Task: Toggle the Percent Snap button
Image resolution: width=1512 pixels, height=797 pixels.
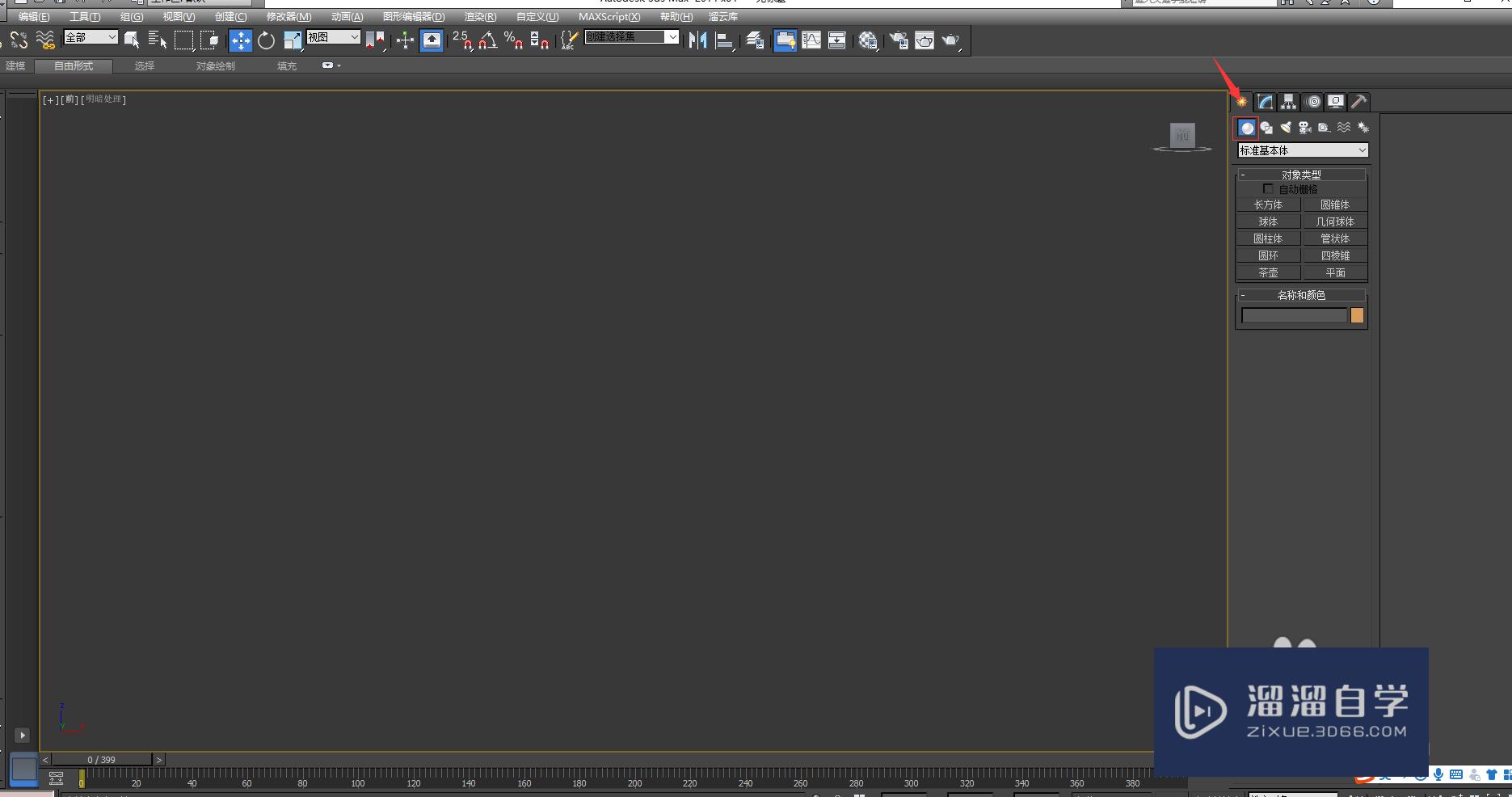Action: click(514, 40)
